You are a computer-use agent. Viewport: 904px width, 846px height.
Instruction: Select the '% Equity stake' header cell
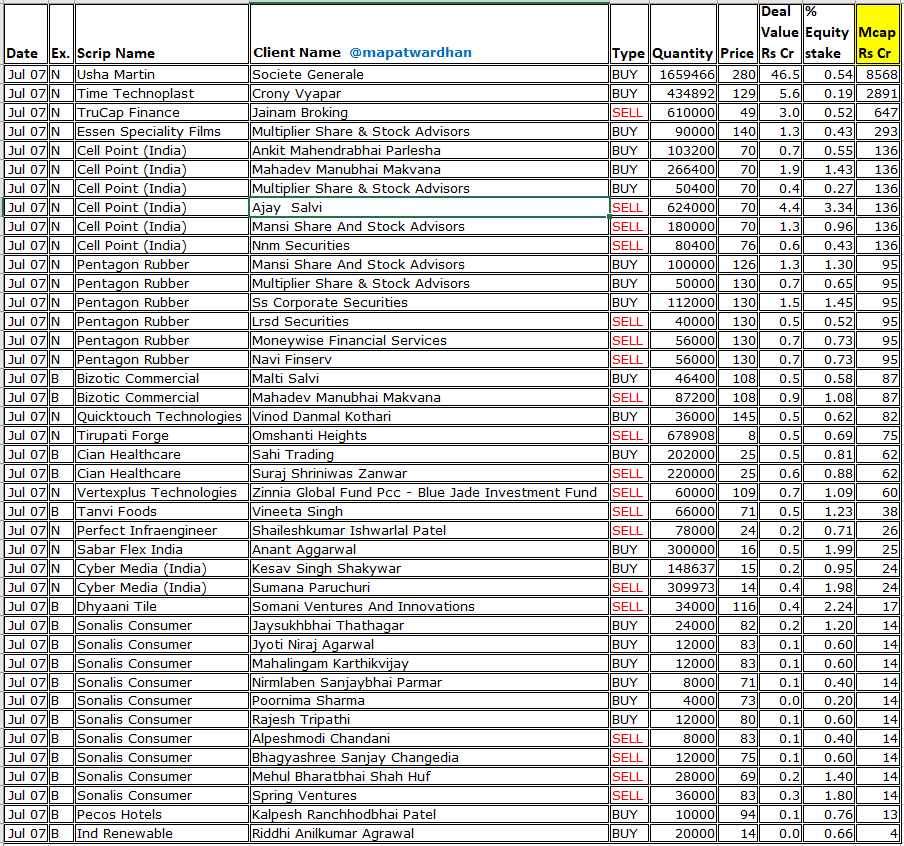tap(828, 34)
